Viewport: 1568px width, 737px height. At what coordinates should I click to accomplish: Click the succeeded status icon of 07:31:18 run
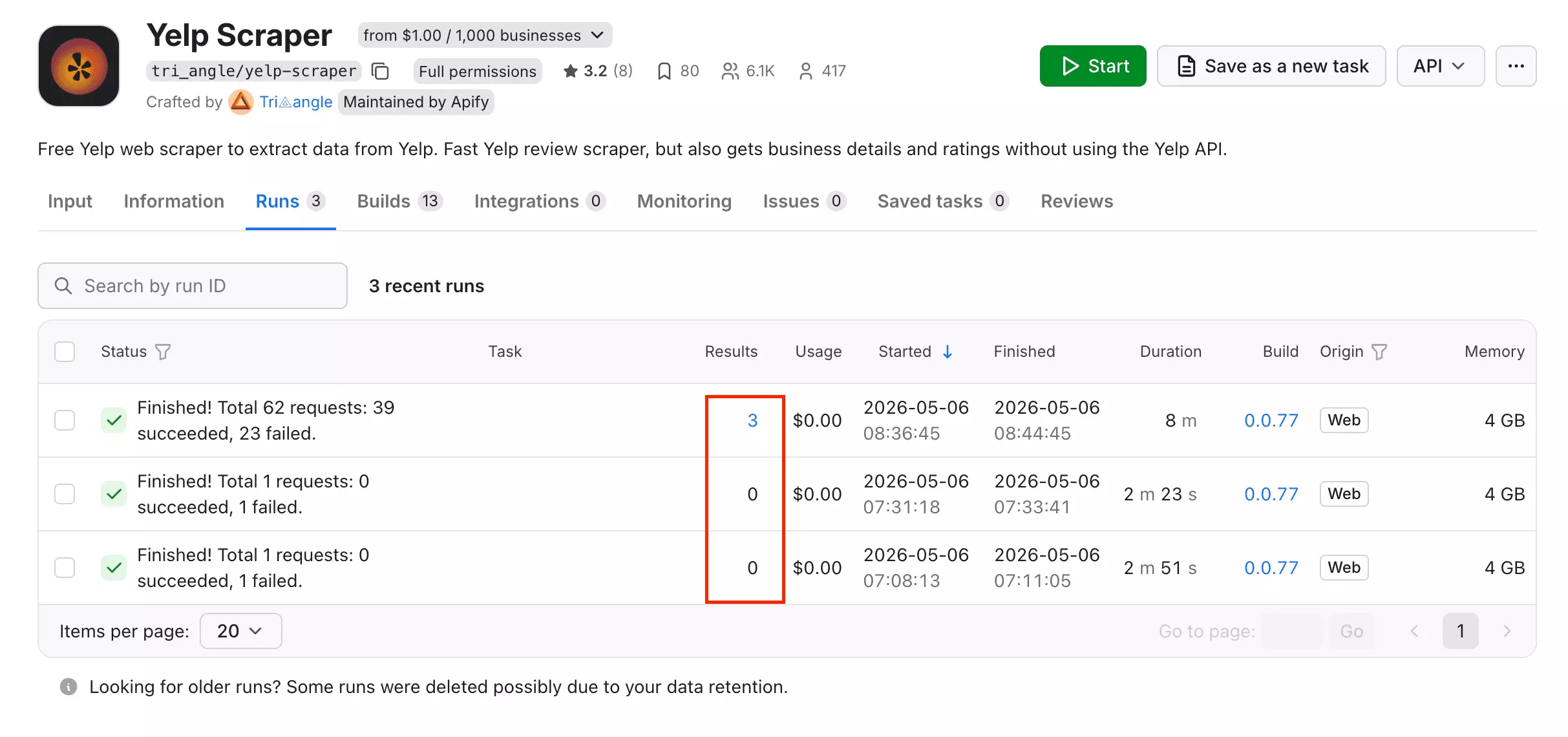114,494
